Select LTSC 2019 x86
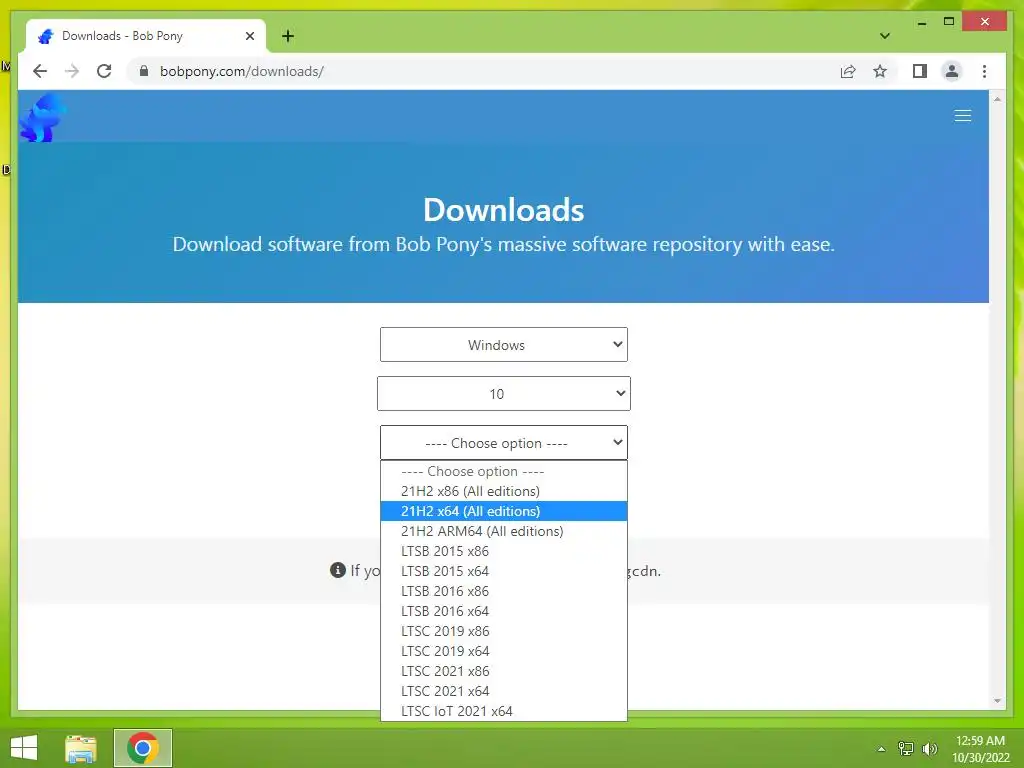The image size is (1024, 768). (504, 632)
